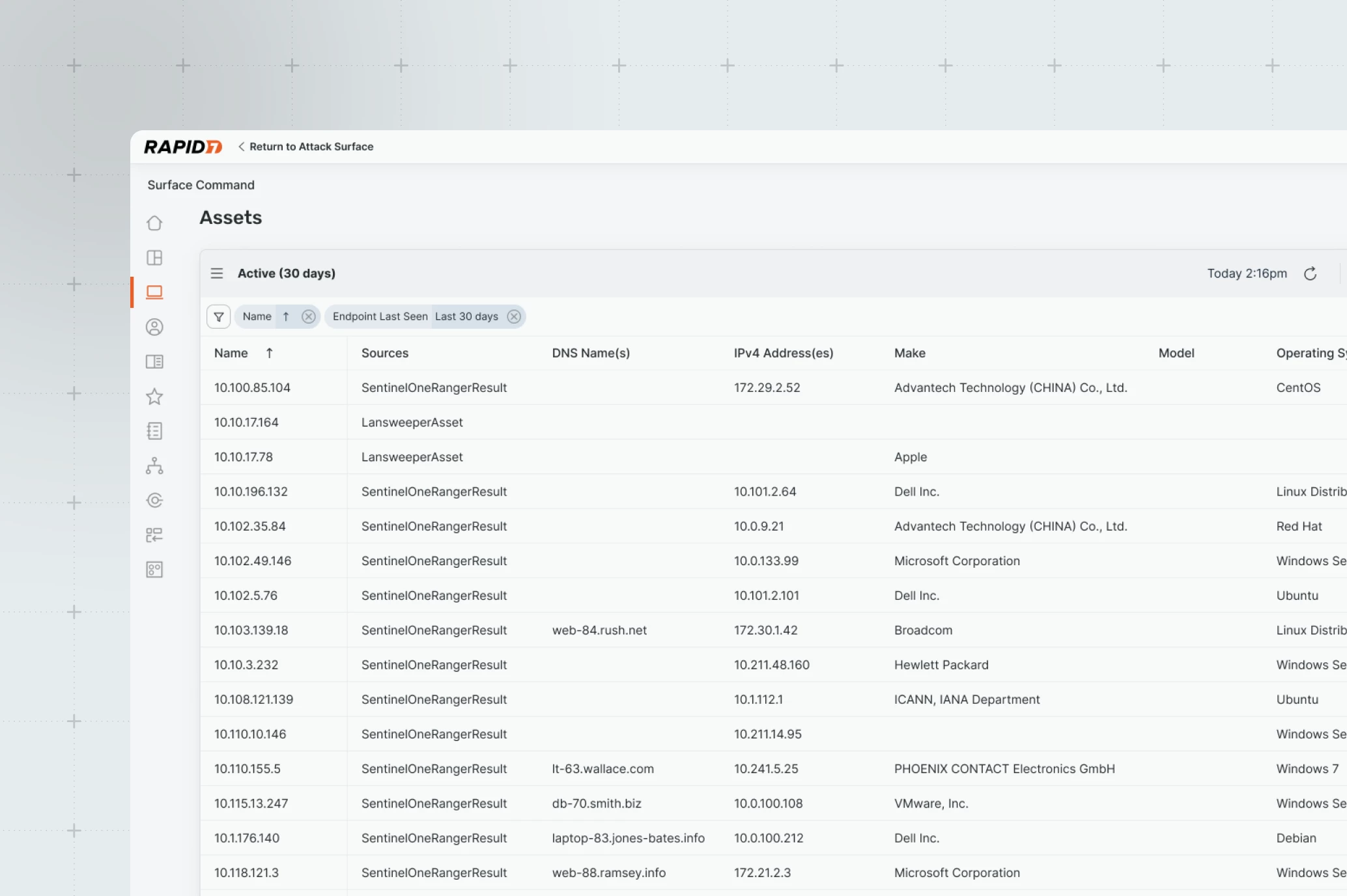Click DNS name web-84.rush.net
Image resolution: width=1347 pixels, height=896 pixels.
point(599,630)
